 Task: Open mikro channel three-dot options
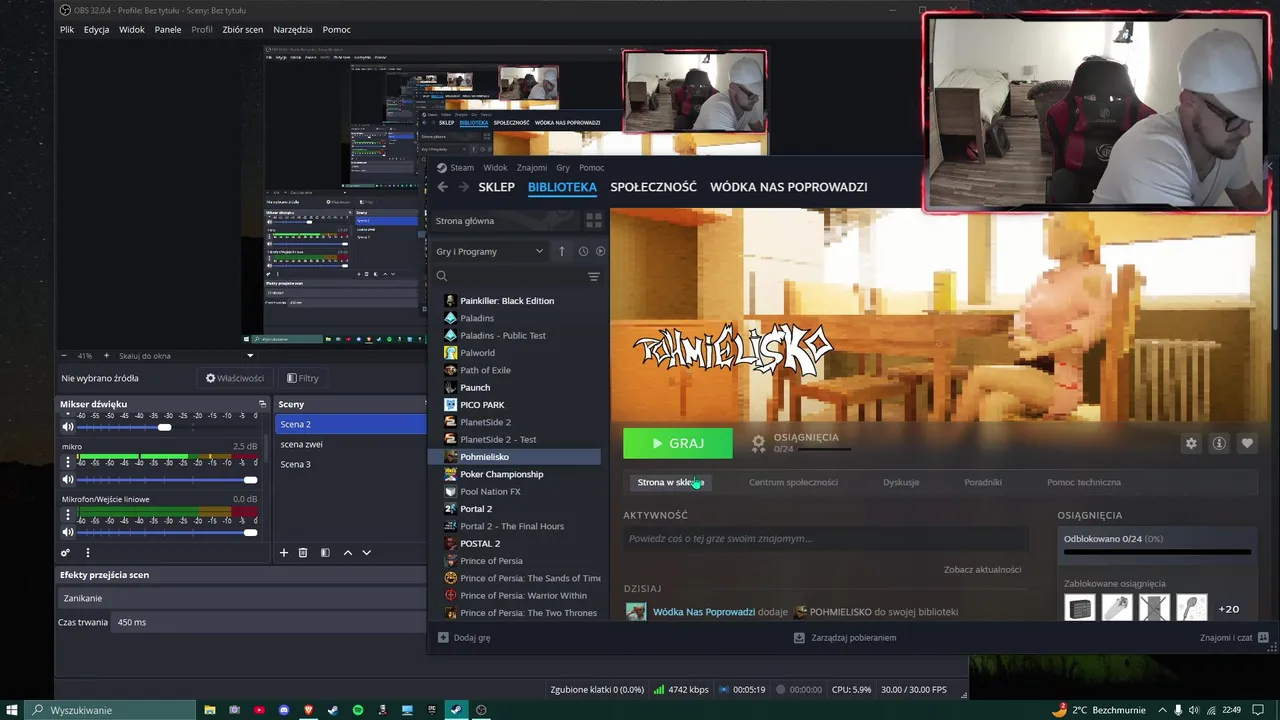[x=68, y=462]
